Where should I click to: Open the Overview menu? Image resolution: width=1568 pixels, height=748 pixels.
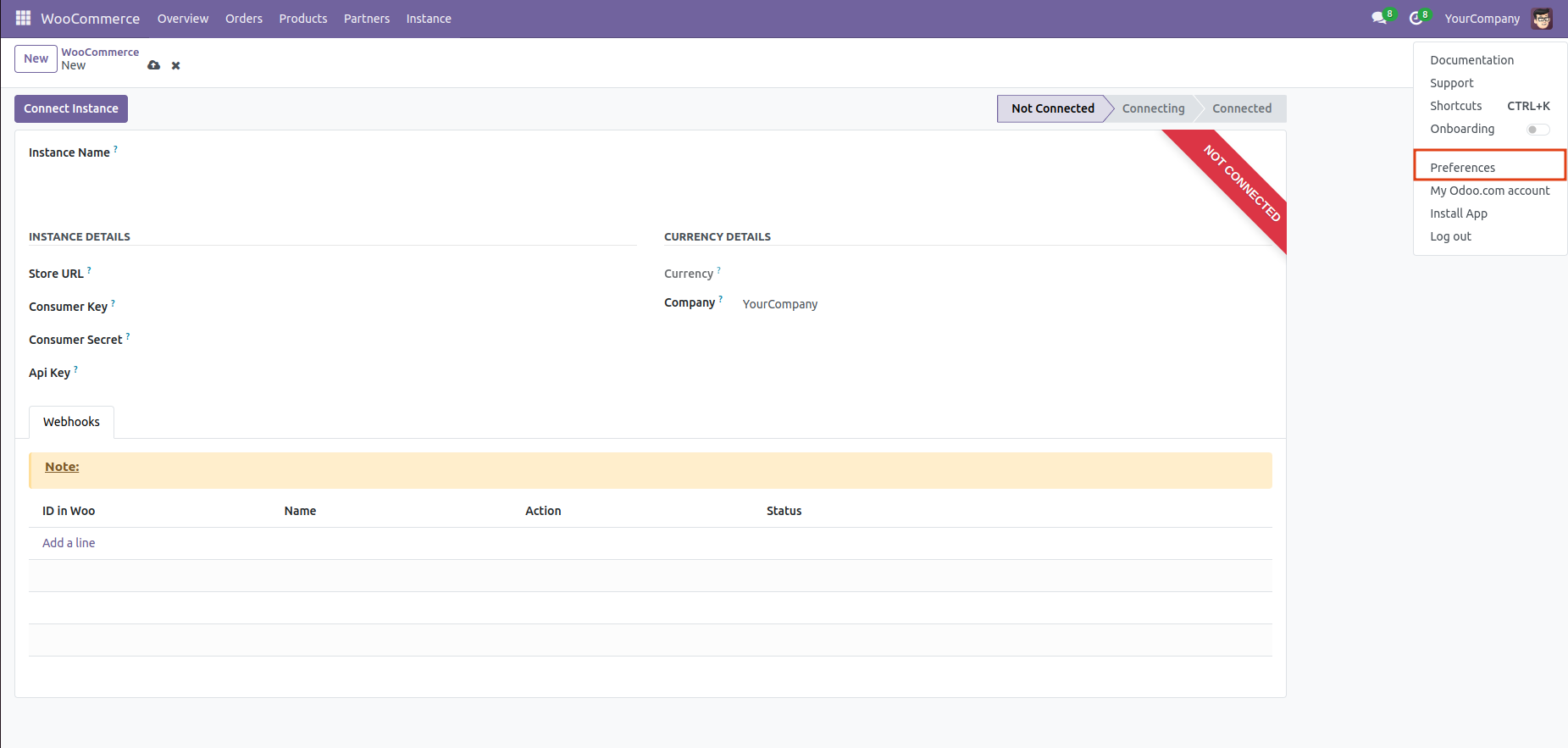click(183, 19)
